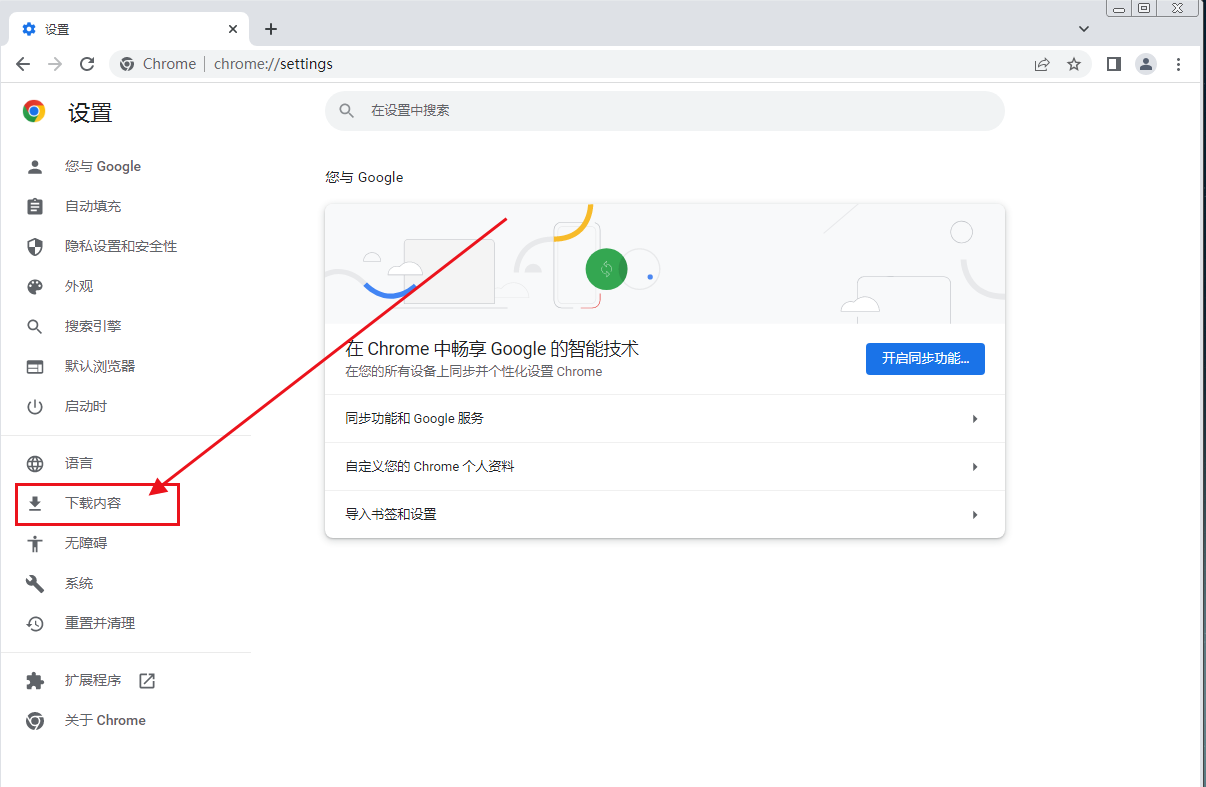Click the clipboard icon for 自动填充

(x=35, y=207)
